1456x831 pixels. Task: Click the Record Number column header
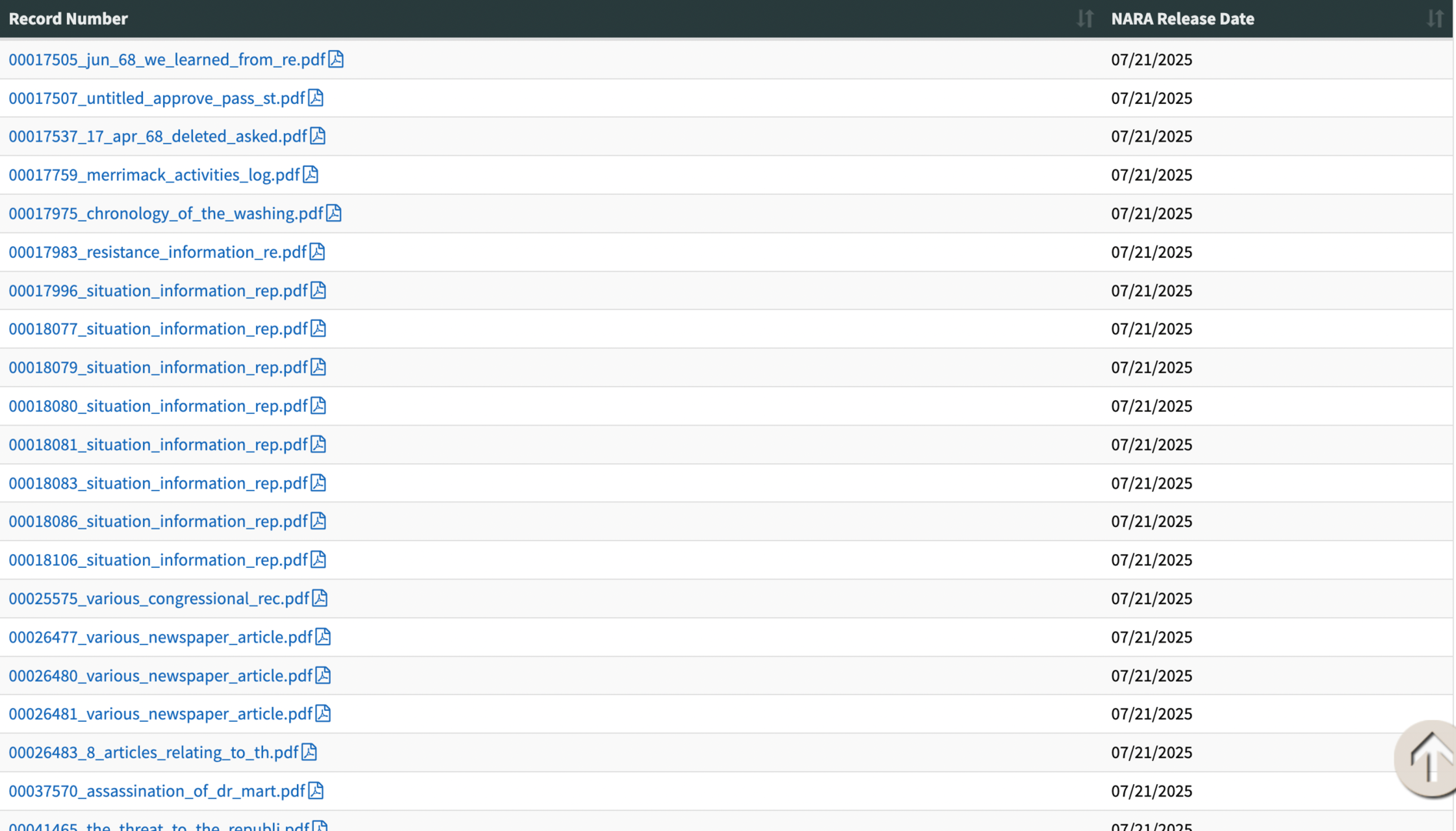tap(68, 18)
